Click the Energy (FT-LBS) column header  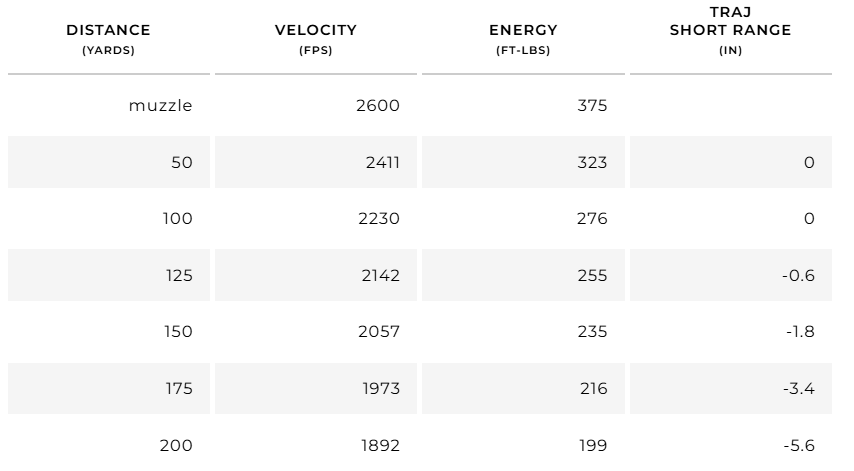click(x=523, y=38)
